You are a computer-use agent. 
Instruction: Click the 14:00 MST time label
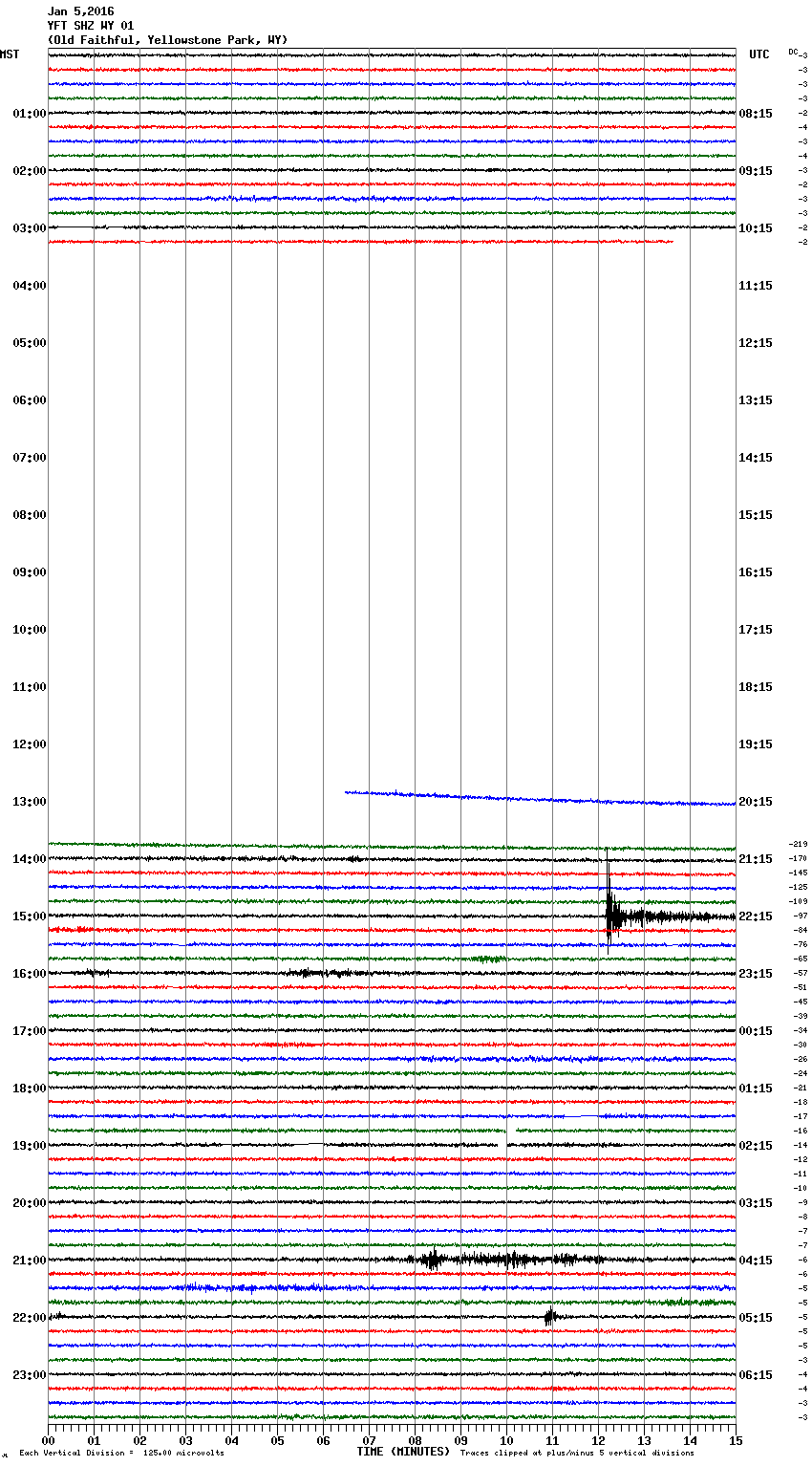[x=30, y=859]
